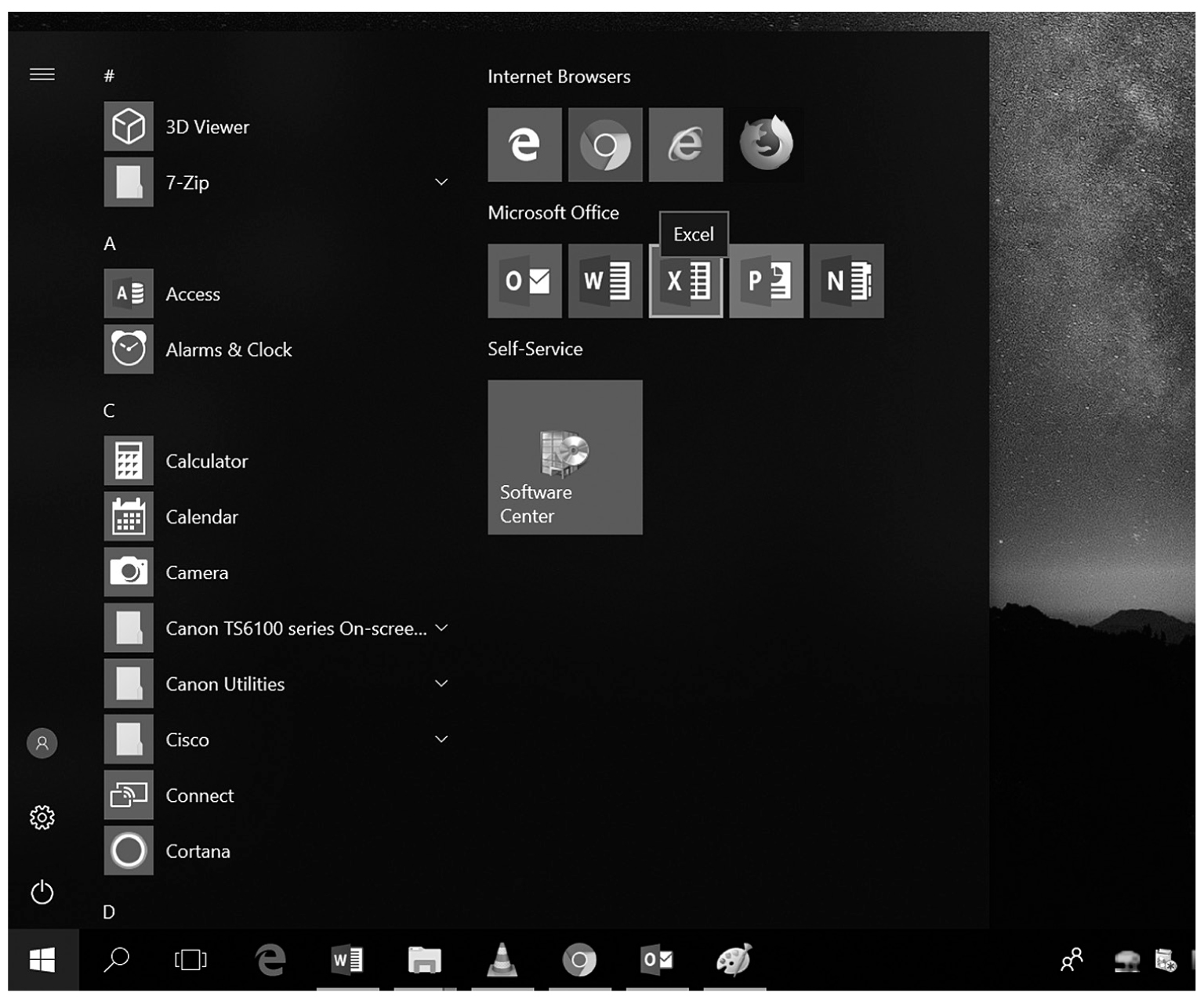Expand Canon TS6100 series folder chevron

coord(441,628)
